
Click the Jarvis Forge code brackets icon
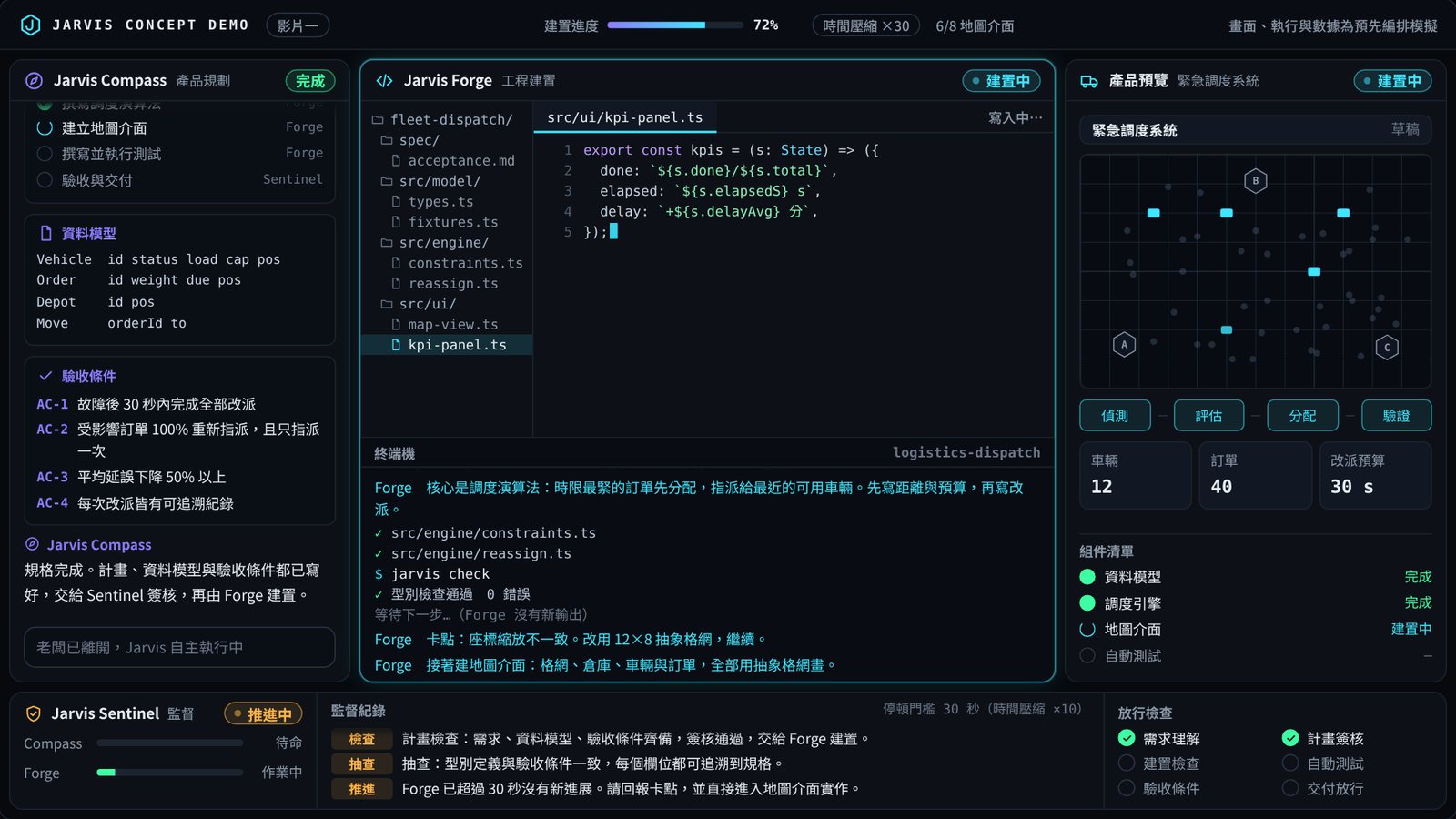tap(384, 81)
